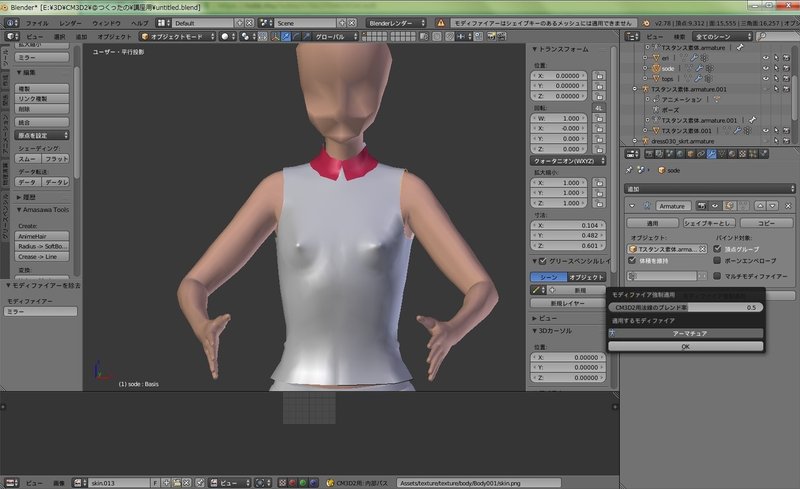Open the レンダー menu

click(71, 21)
